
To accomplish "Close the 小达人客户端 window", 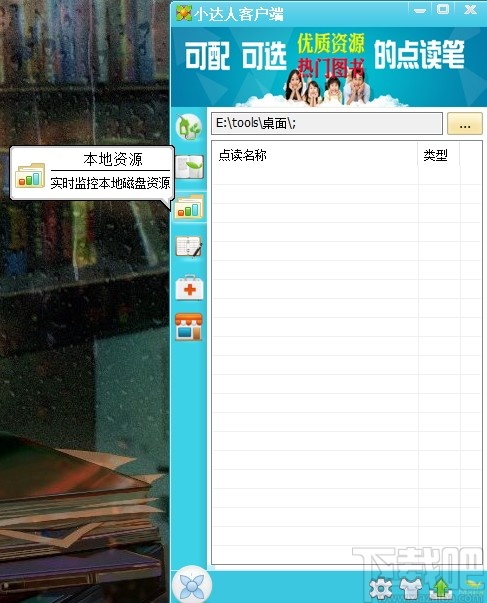I will pos(470,10).
